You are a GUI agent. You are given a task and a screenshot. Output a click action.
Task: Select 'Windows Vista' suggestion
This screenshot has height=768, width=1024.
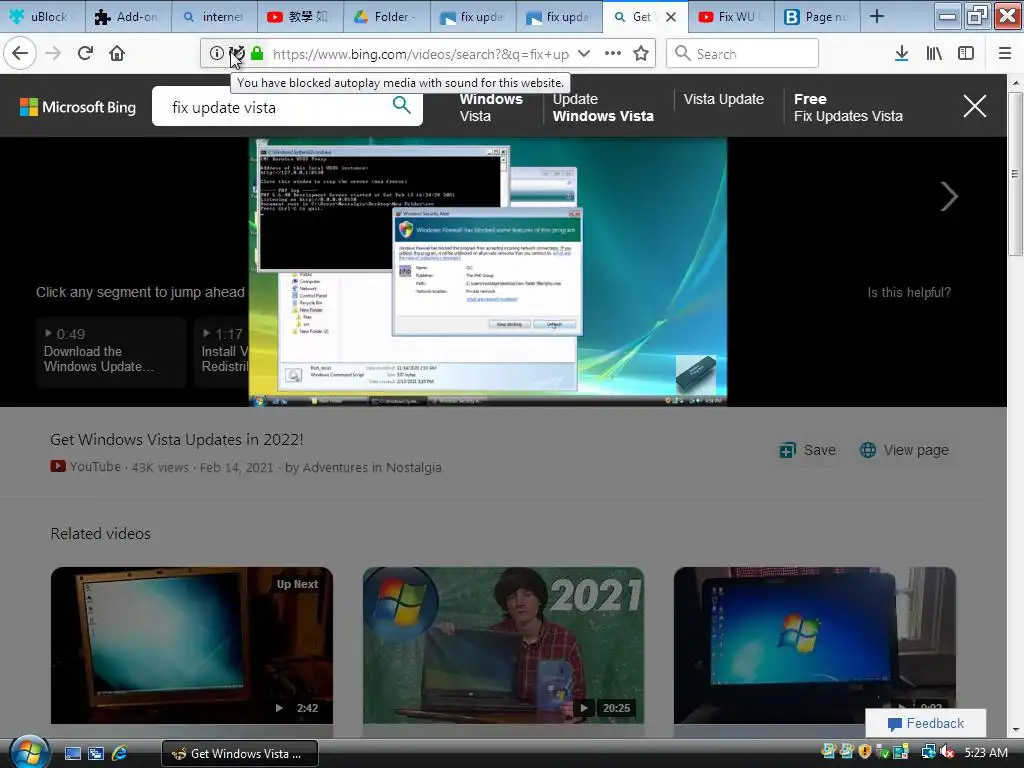[x=490, y=107]
